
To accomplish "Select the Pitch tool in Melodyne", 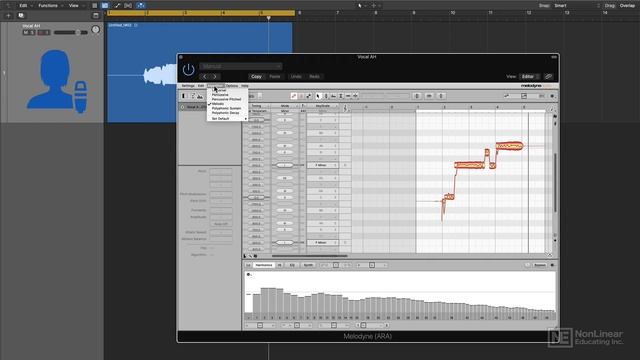I will click(x=326, y=96).
